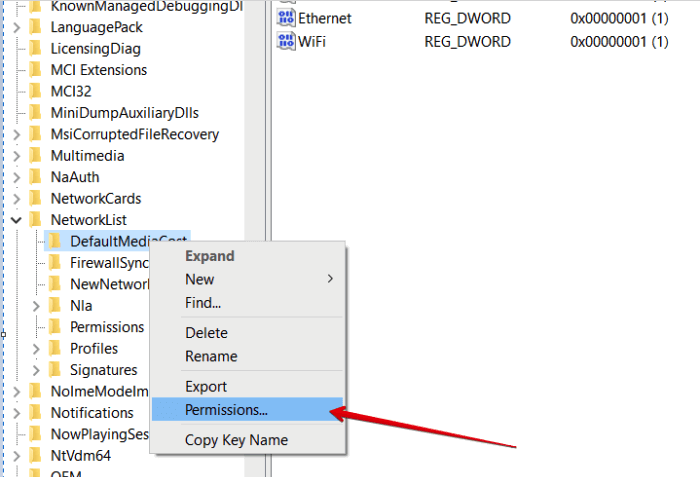
Task: Expand the LanguagePack key
Action: [x=17, y=27]
